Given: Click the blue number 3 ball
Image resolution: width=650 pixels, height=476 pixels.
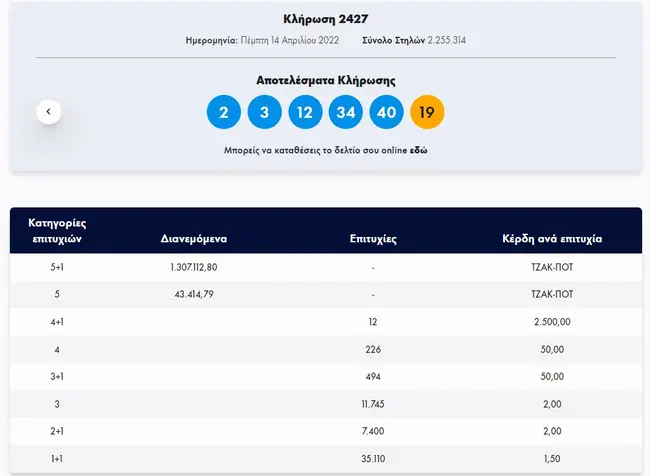Looking at the screenshot, I should (264, 111).
